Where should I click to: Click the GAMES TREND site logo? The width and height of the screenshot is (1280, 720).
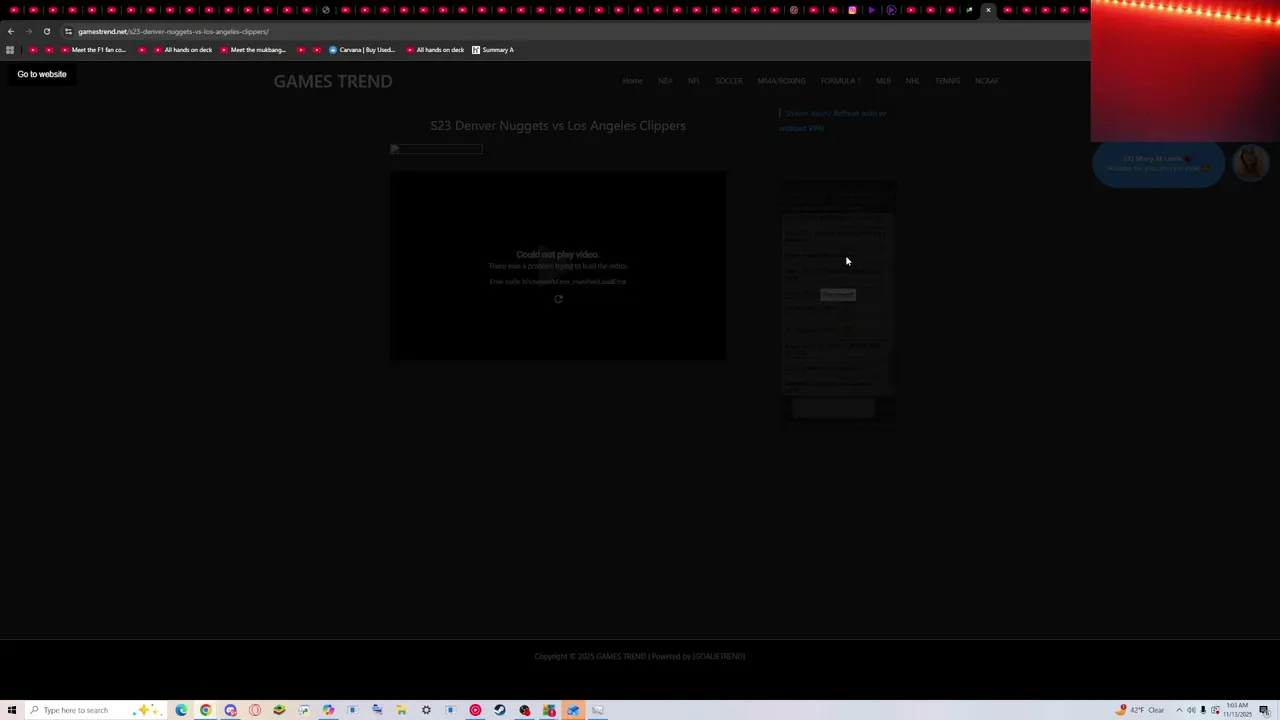333,81
